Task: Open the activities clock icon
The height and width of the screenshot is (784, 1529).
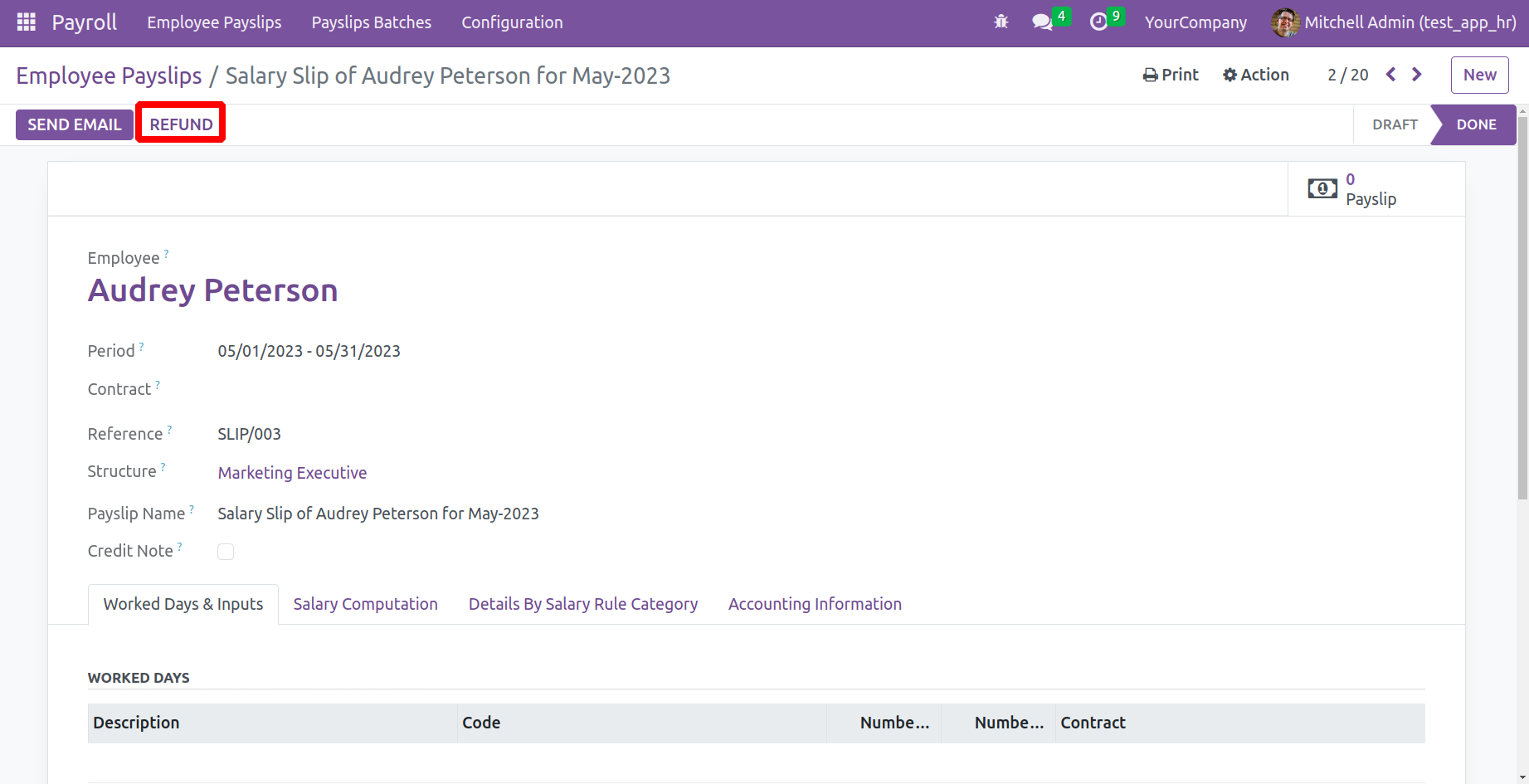Action: [1098, 22]
